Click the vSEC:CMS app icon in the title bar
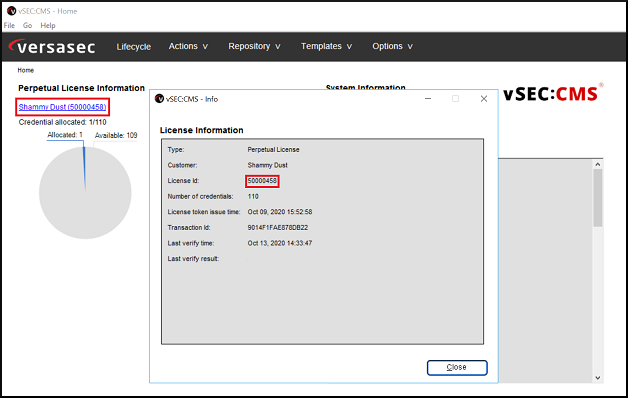 point(12,11)
